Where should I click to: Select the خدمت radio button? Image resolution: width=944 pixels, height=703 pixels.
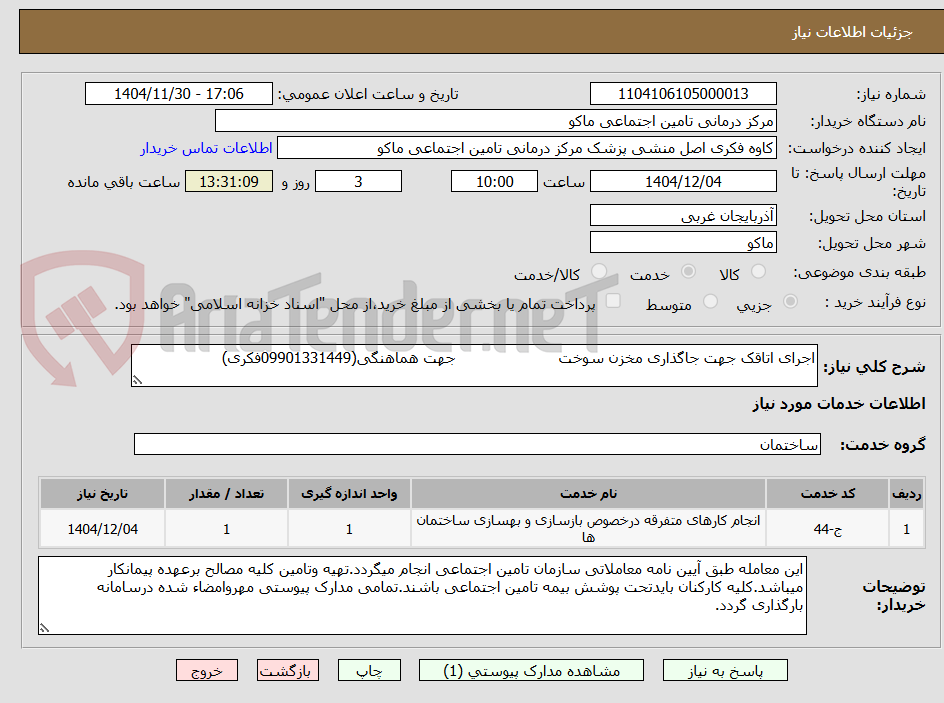click(x=688, y=272)
